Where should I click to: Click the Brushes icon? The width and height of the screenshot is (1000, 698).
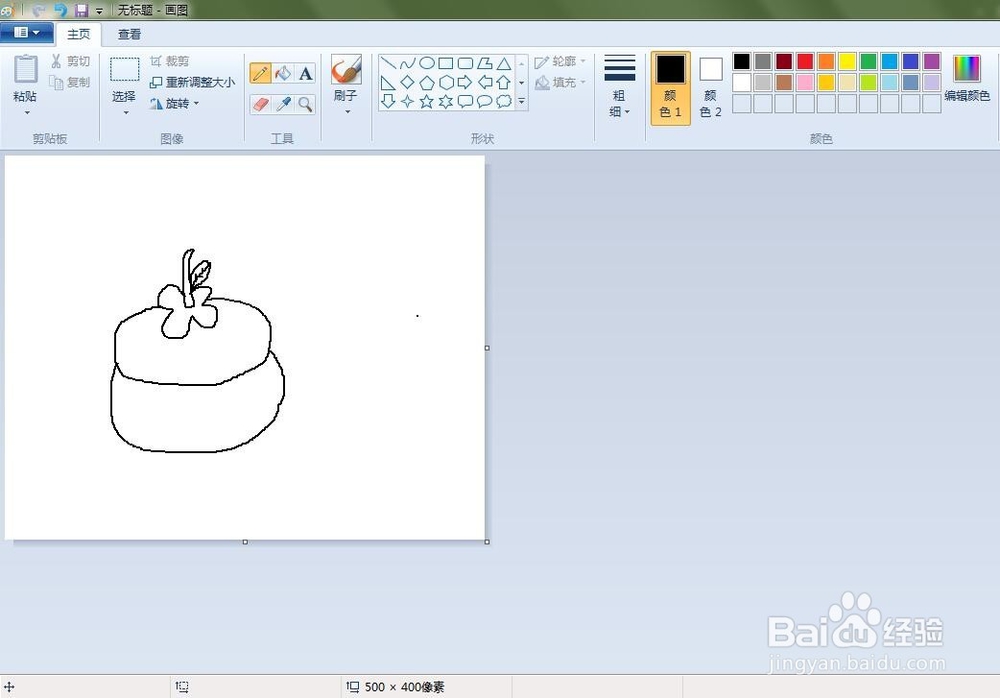(346, 70)
